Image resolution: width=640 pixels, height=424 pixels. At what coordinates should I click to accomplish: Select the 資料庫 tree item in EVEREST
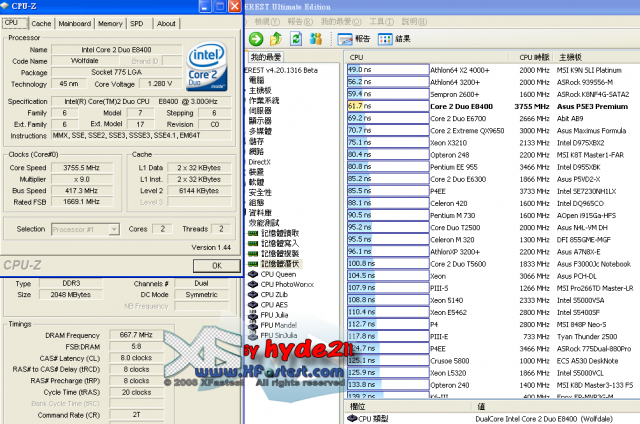pos(260,213)
